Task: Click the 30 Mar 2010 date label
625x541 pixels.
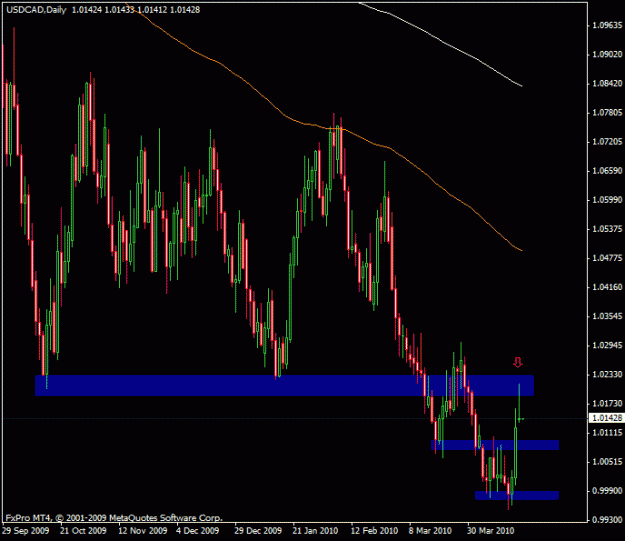Action: [491, 531]
